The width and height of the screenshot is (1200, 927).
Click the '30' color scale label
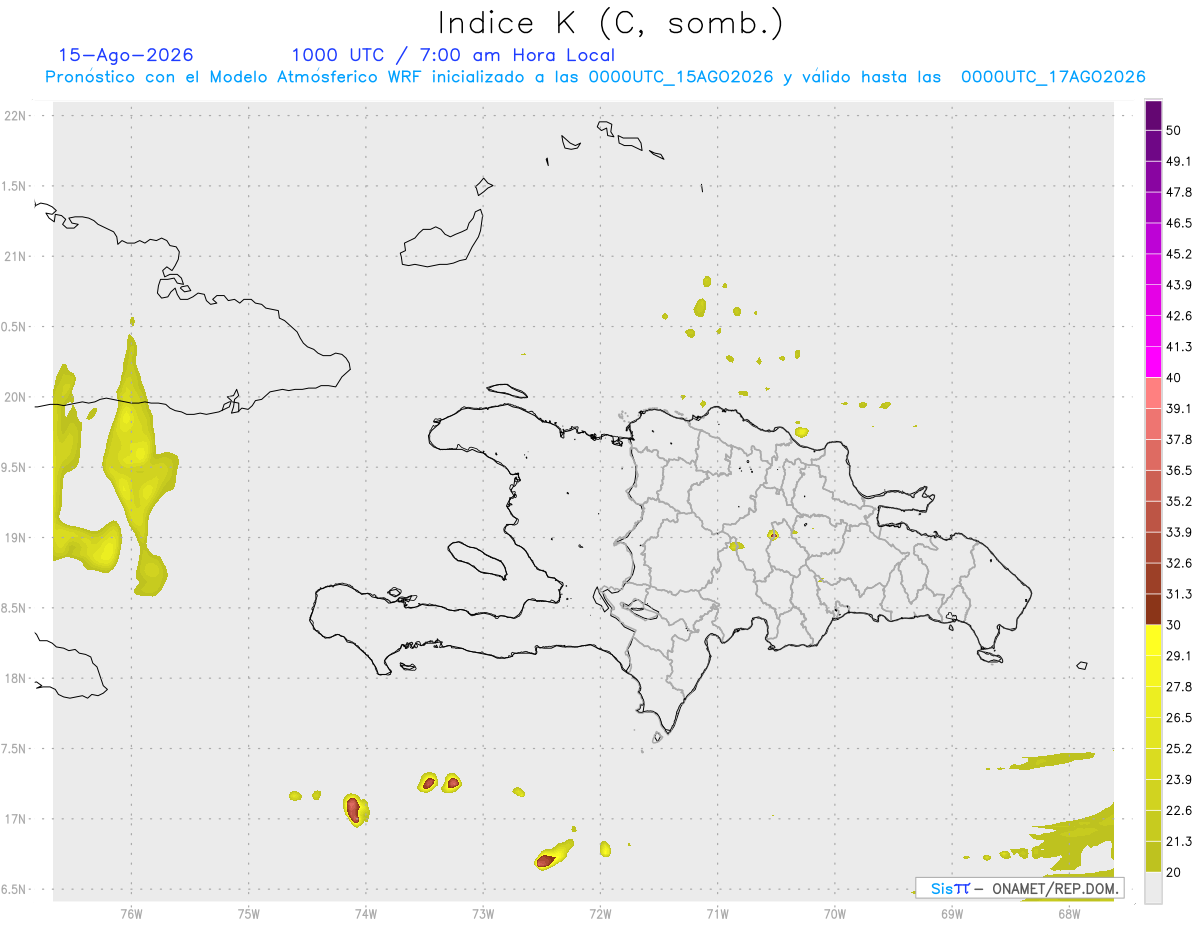pyautogui.click(x=1174, y=625)
